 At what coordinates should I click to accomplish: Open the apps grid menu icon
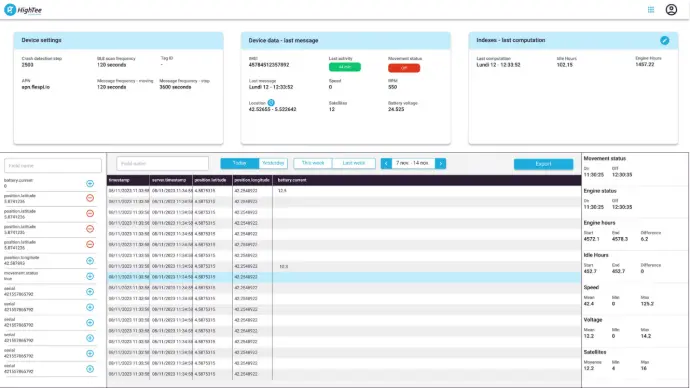(x=651, y=10)
